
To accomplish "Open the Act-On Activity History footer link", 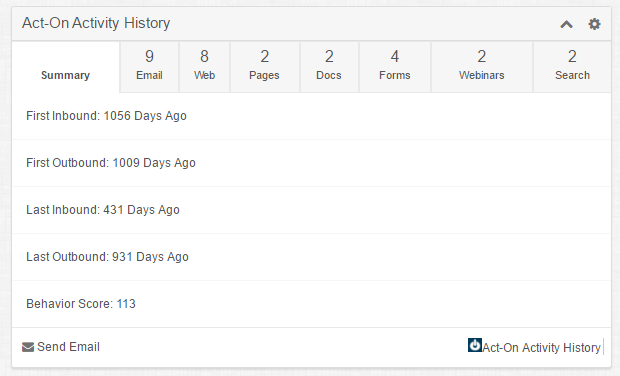I will pos(541,348).
